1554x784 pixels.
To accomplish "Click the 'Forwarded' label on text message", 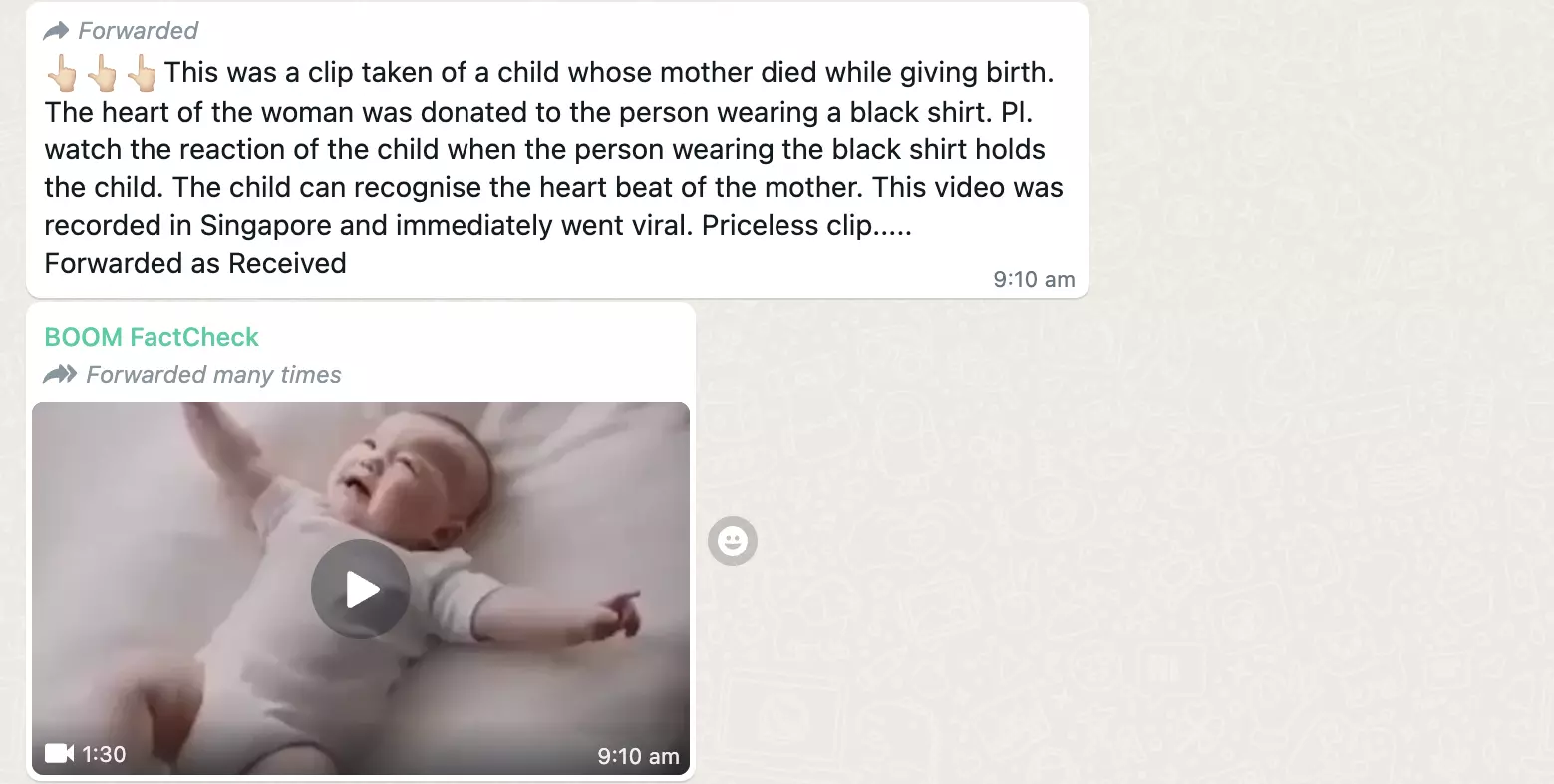I will coord(139,31).
